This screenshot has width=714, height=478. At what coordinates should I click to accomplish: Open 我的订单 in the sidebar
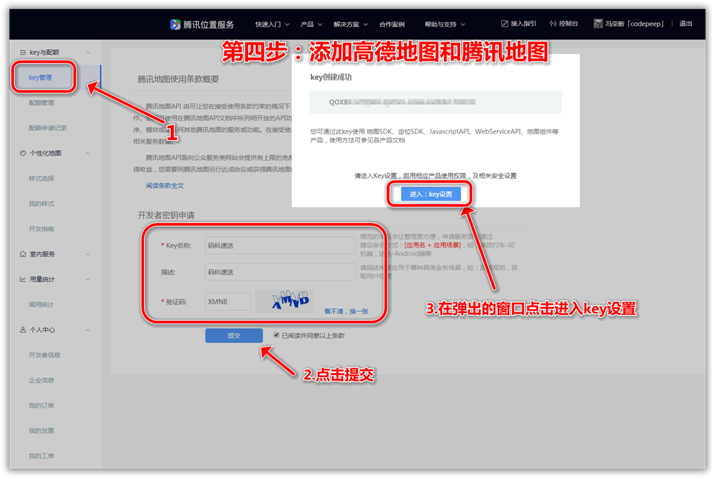pyautogui.click(x=41, y=406)
